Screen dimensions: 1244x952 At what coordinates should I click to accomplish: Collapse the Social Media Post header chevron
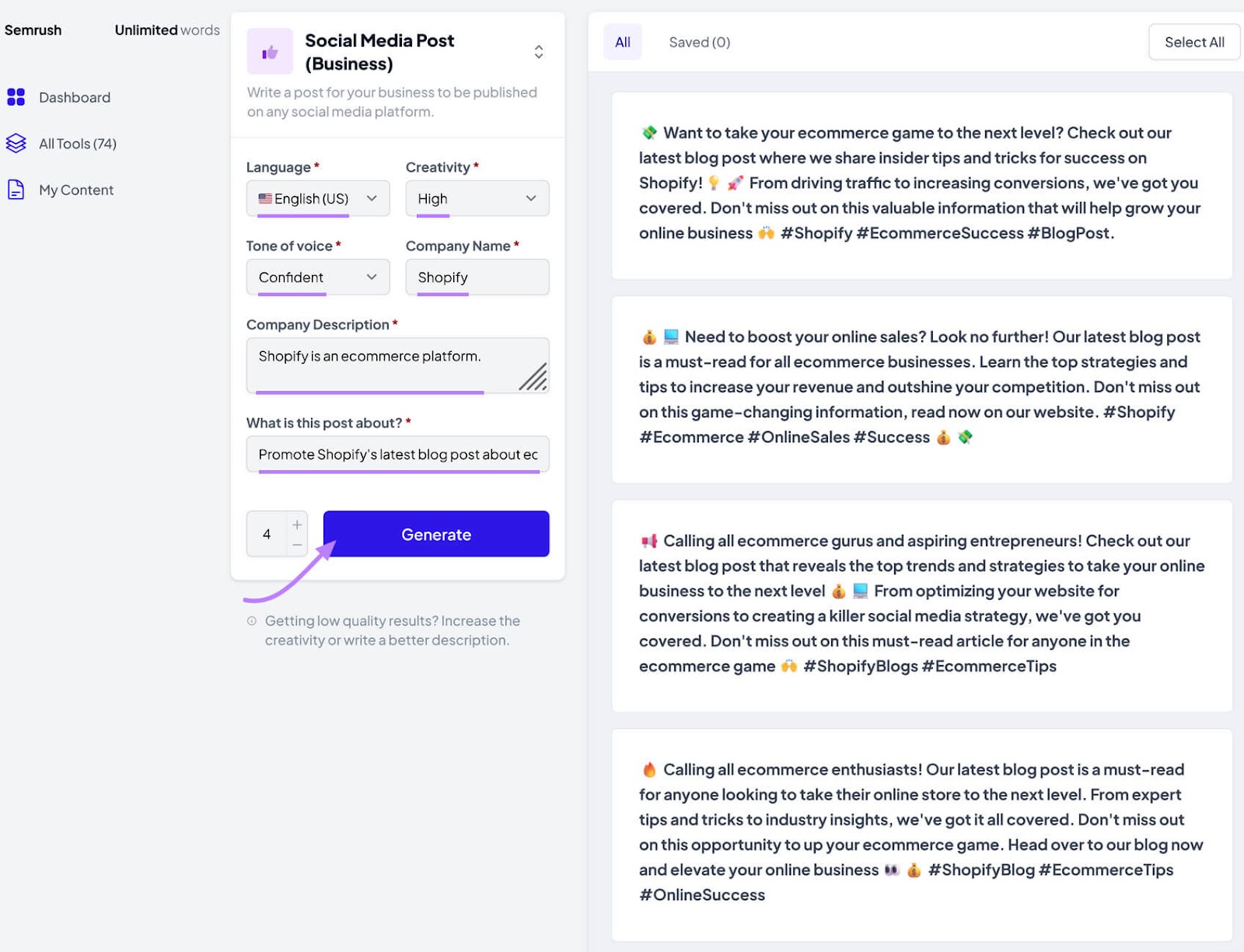tap(538, 51)
